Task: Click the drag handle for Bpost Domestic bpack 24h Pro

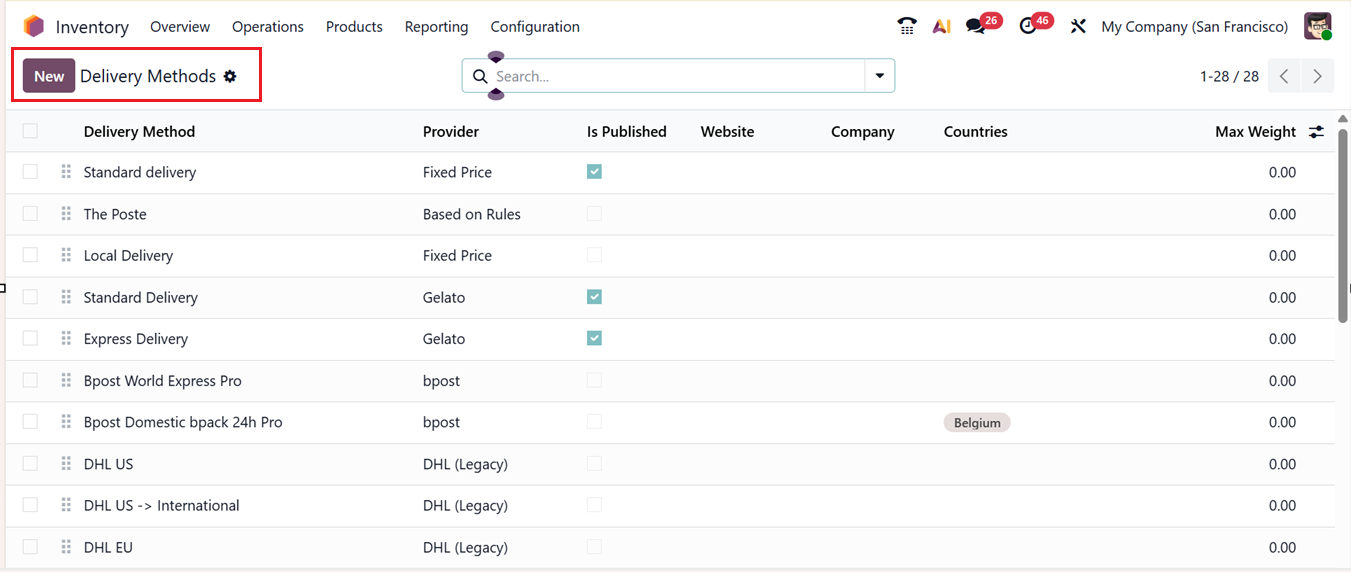Action: (x=66, y=422)
